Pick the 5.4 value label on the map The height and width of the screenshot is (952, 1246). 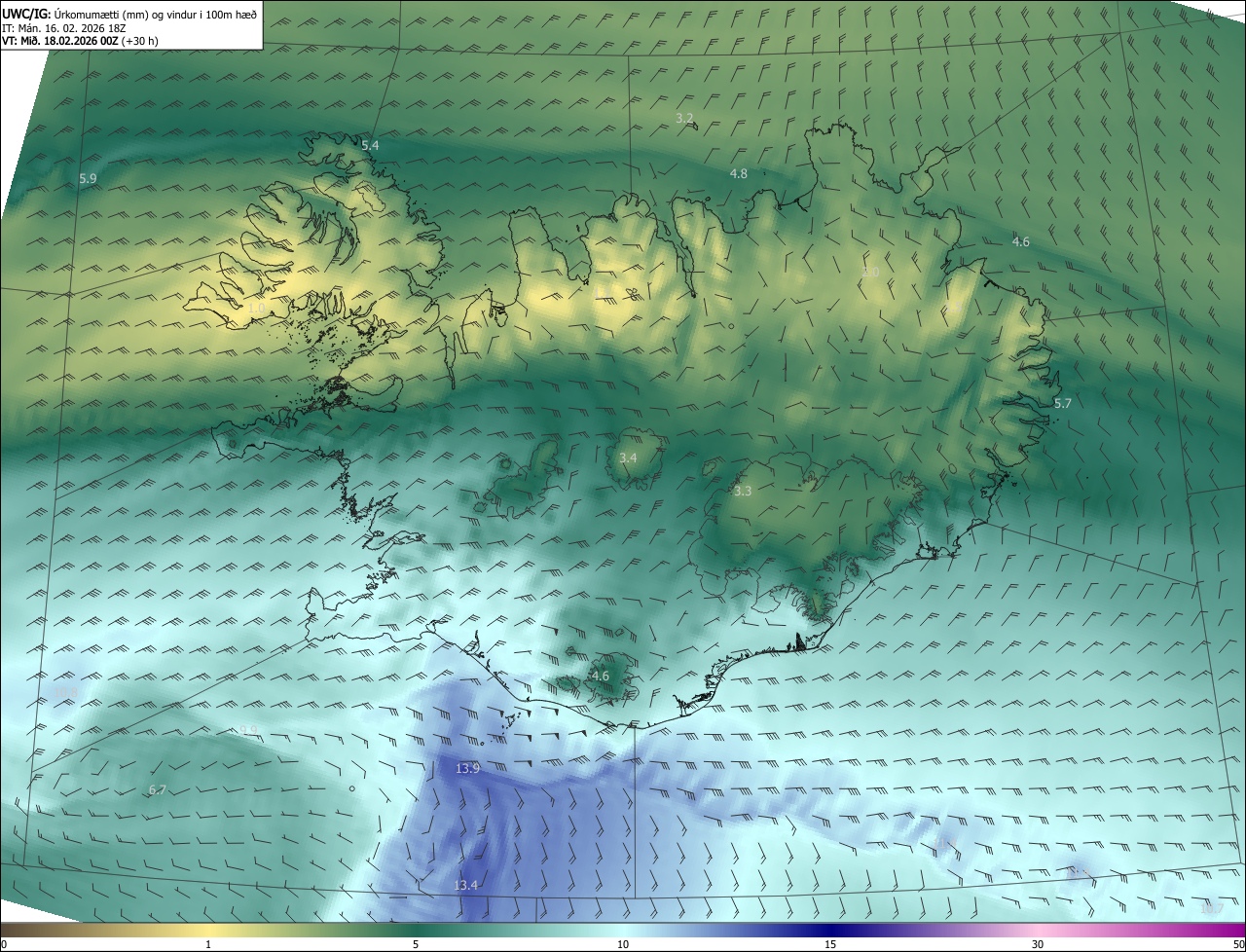(x=370, y=145)
